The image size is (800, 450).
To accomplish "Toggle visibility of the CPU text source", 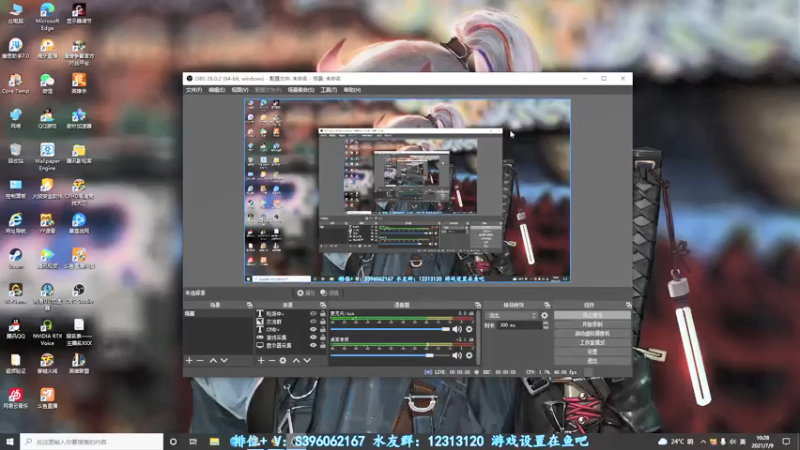I will tap(313, 330).
